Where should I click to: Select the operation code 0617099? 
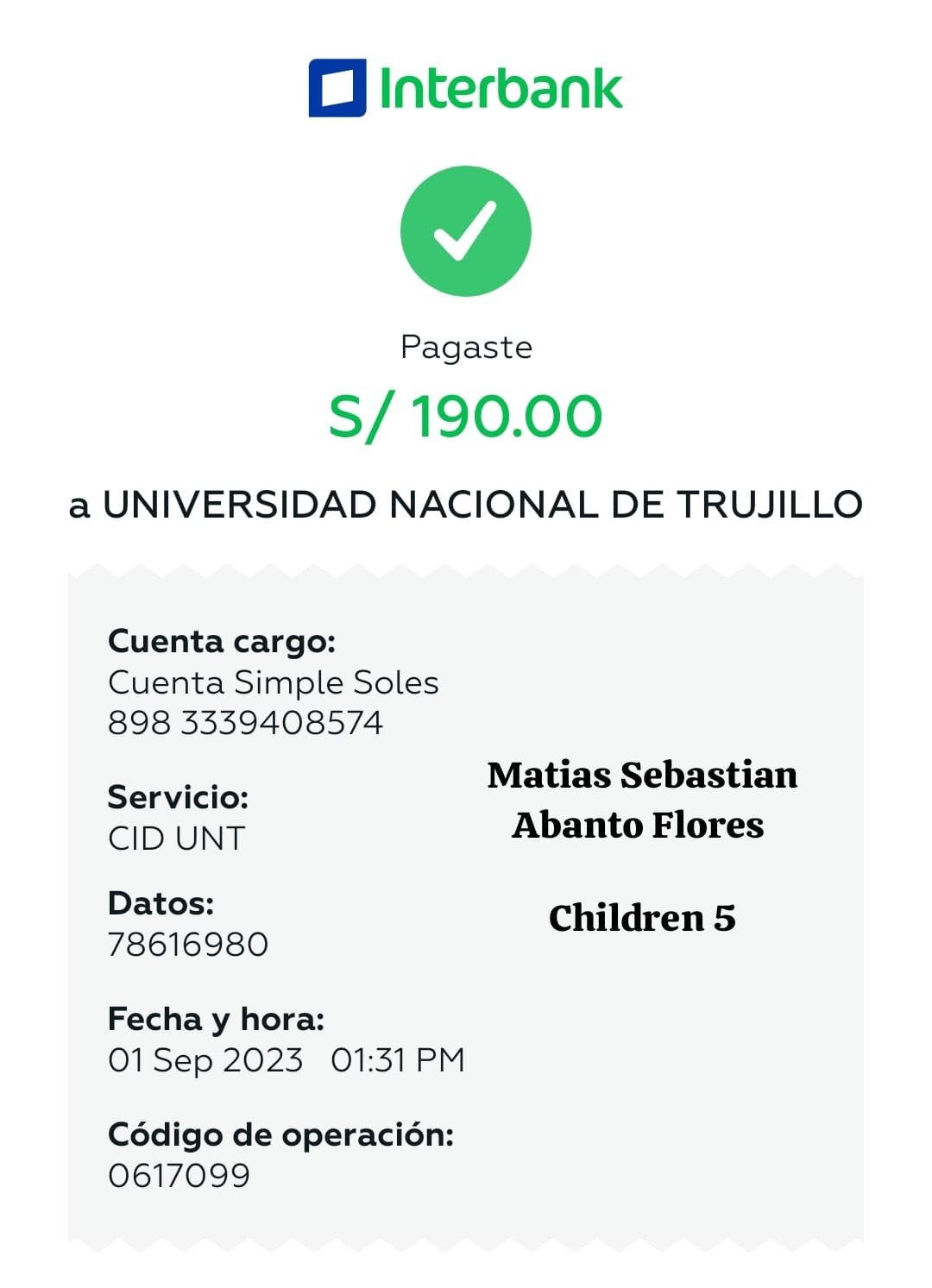pyautogui.click(x=179, y=1175)
